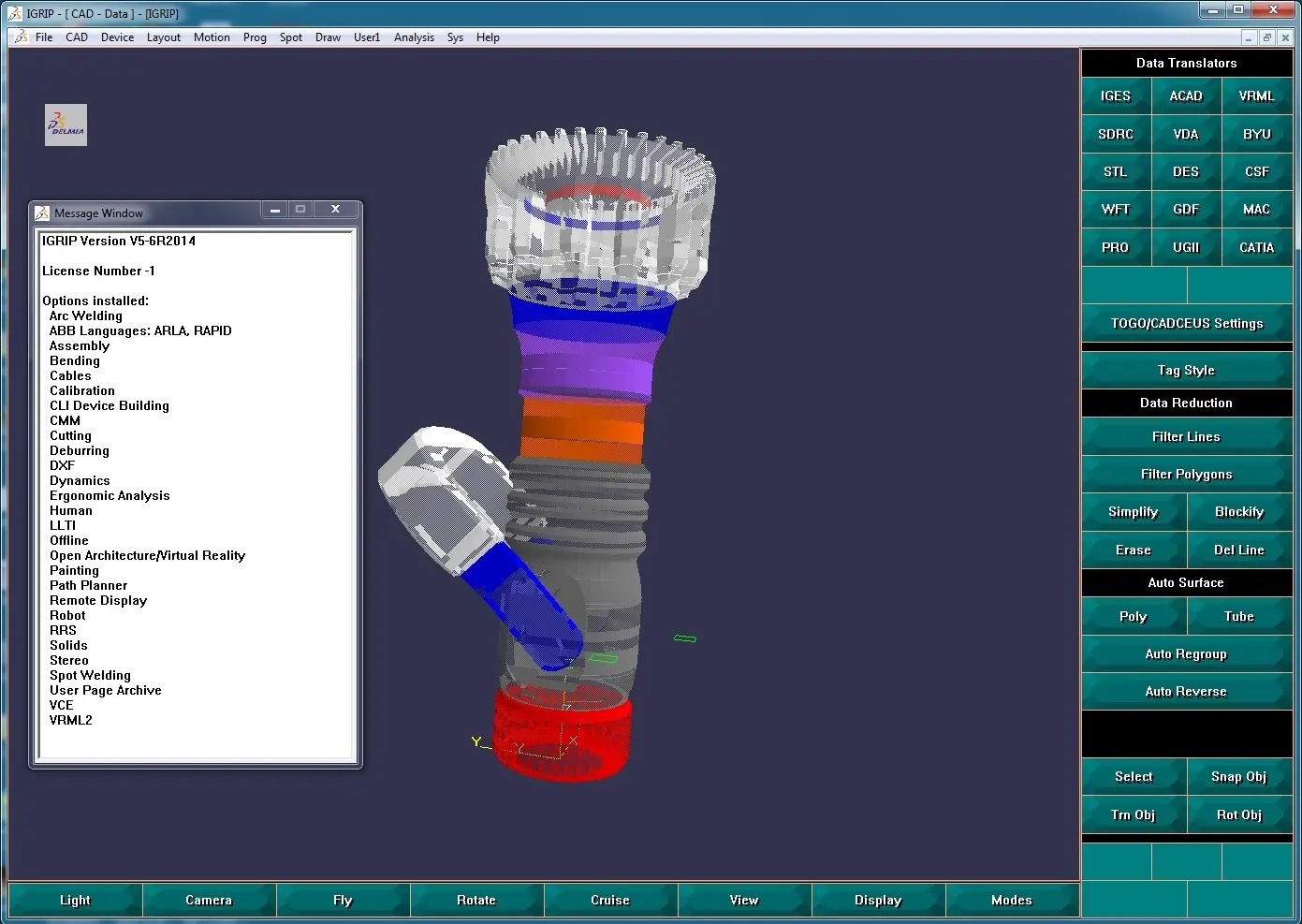Click the Message Window title icon

pos(42,213)
